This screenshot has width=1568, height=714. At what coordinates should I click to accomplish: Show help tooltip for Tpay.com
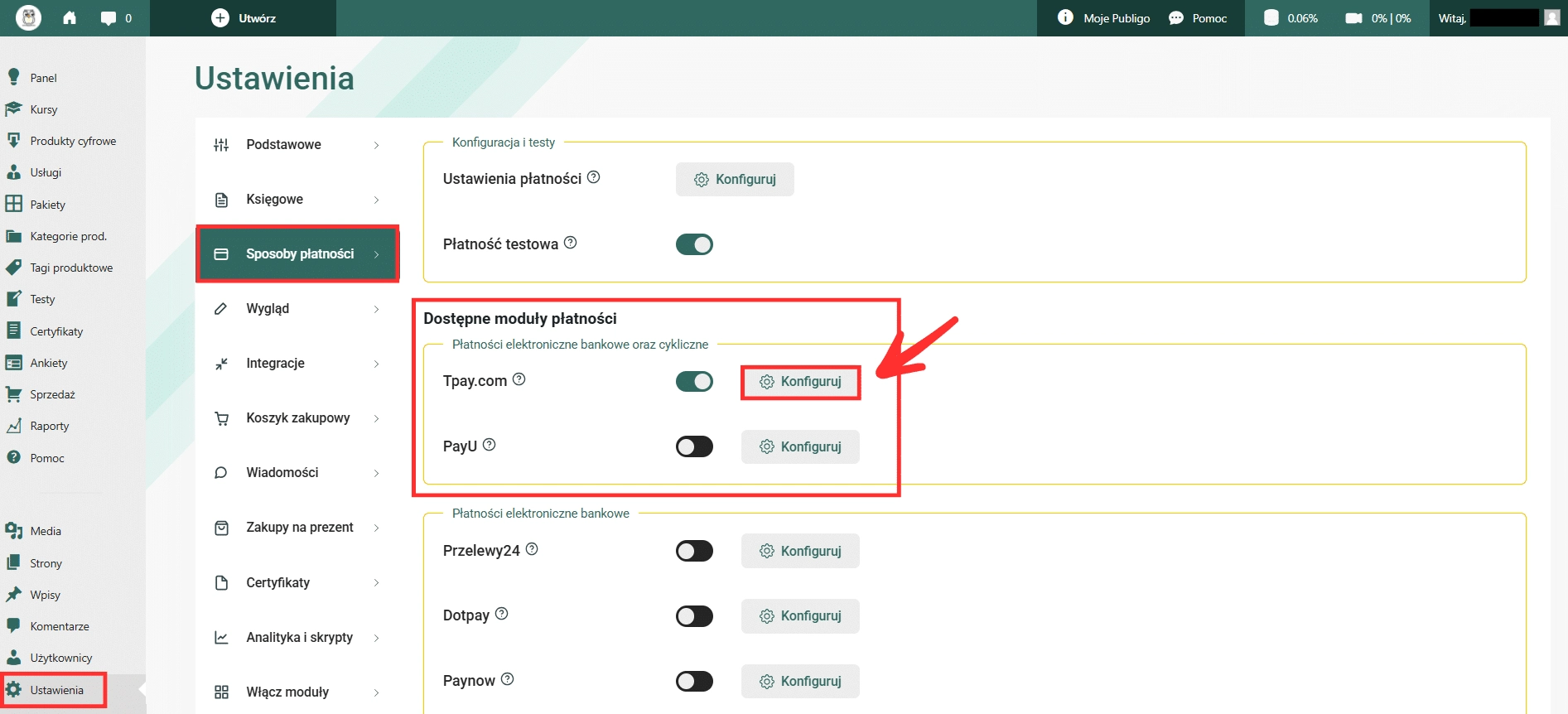coord(519,379)
